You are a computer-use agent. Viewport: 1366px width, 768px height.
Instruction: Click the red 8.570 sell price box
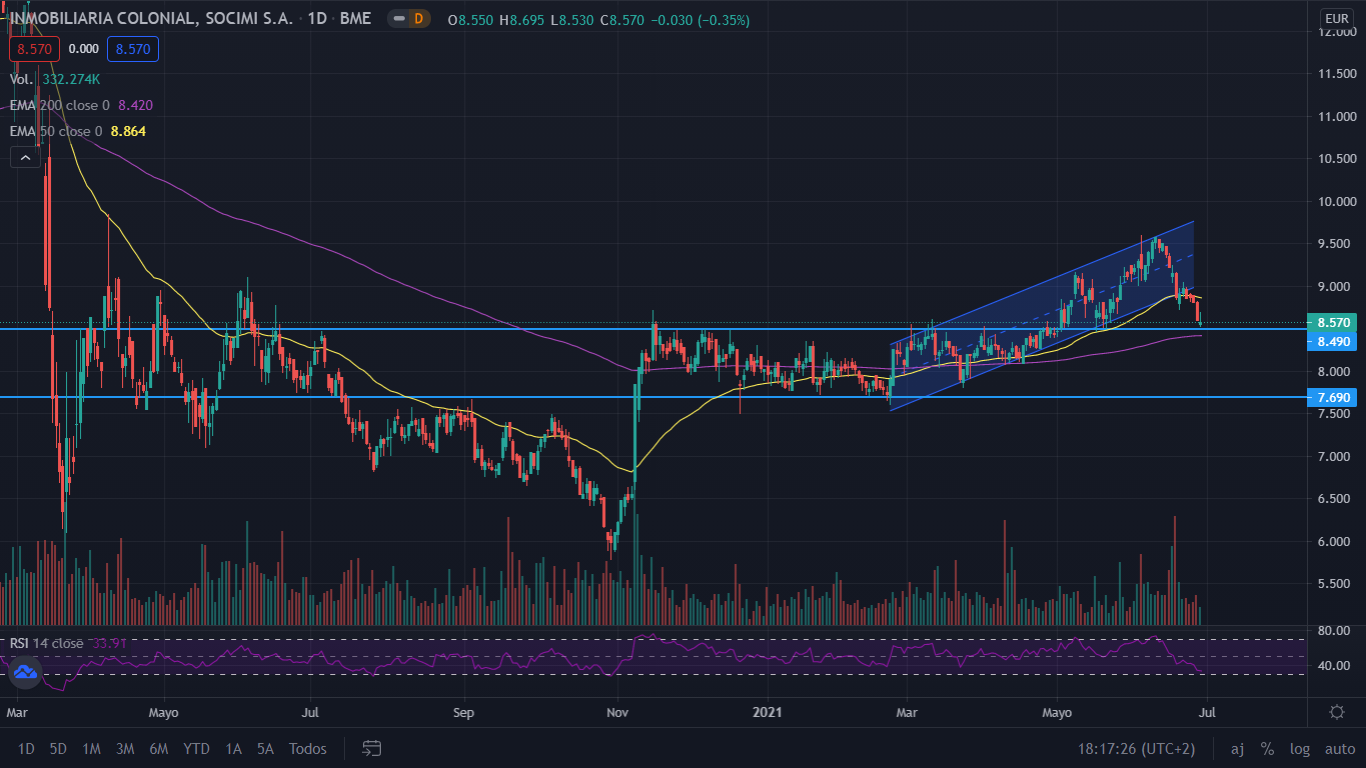(x=35, y=48)
